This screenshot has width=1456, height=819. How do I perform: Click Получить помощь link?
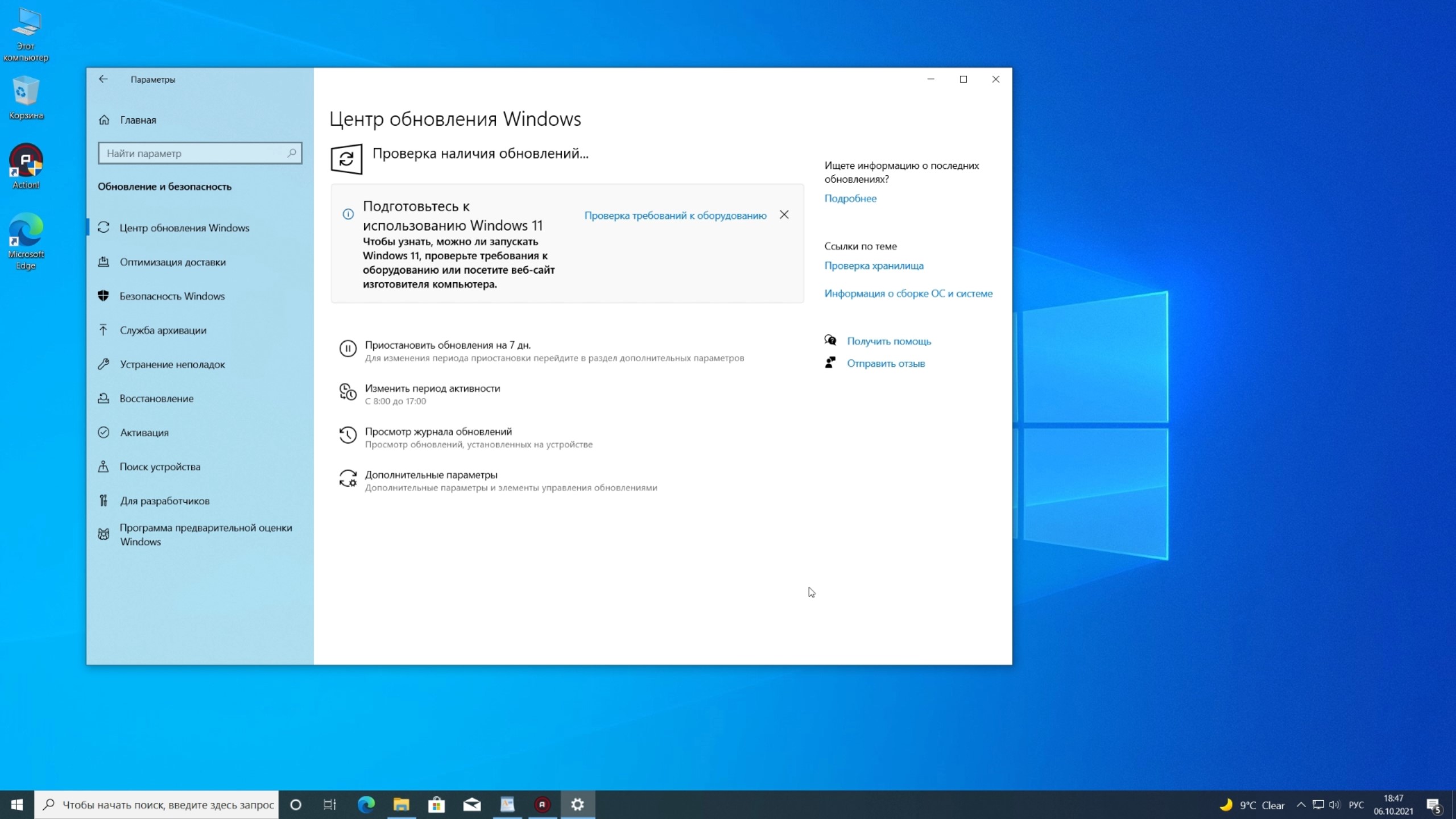(889, 341)
